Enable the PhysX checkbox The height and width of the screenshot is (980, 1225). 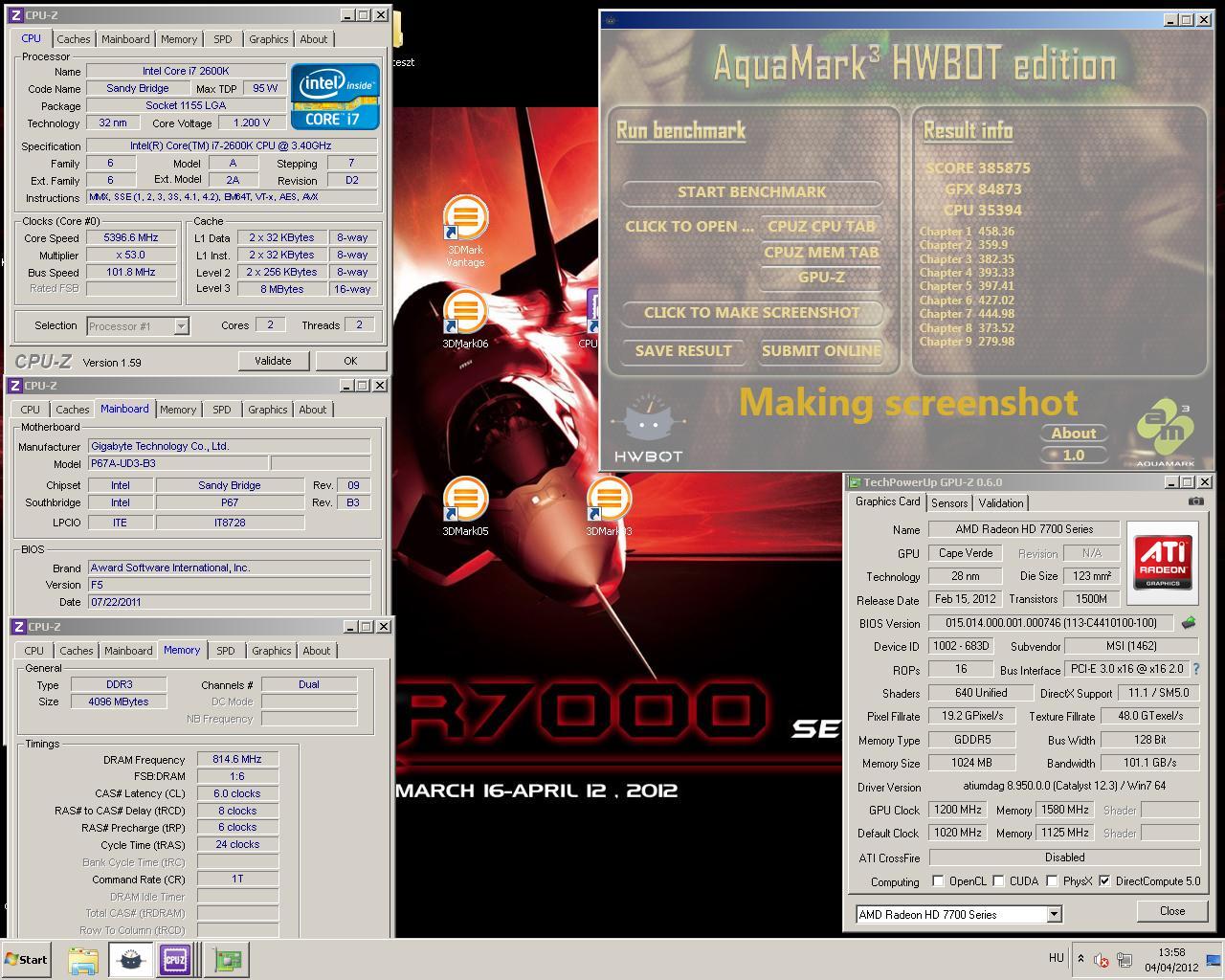tap(1052, 881)
